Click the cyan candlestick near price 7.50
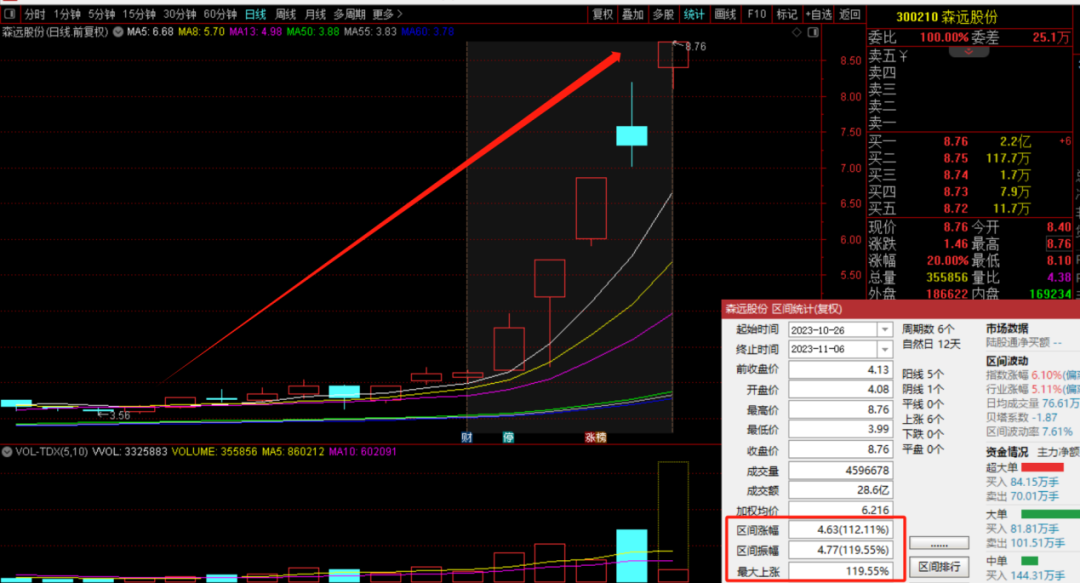1080x583 pixels. coord(632,136)
